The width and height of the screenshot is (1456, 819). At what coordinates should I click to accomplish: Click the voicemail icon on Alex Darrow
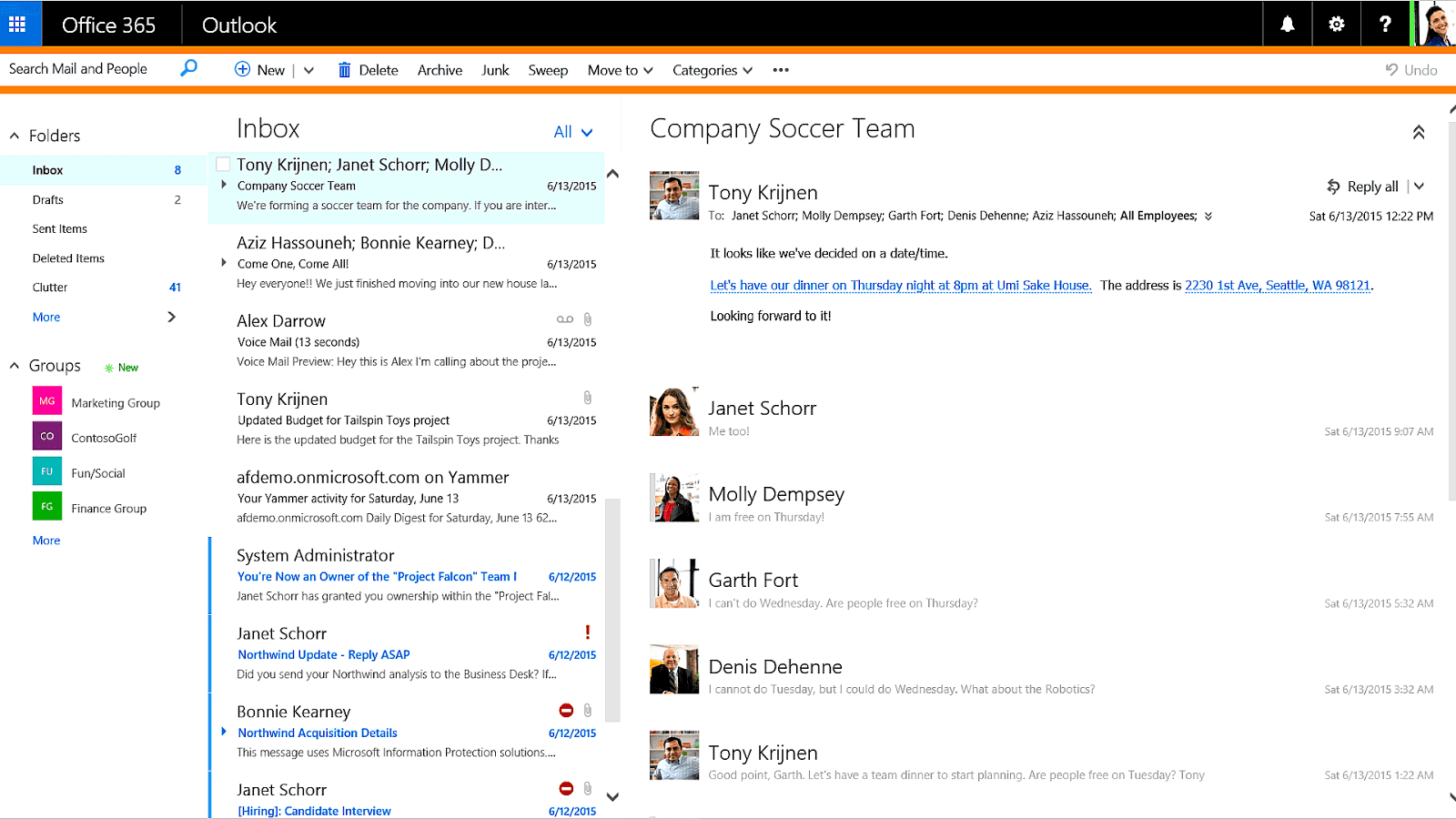pos(565,319)
